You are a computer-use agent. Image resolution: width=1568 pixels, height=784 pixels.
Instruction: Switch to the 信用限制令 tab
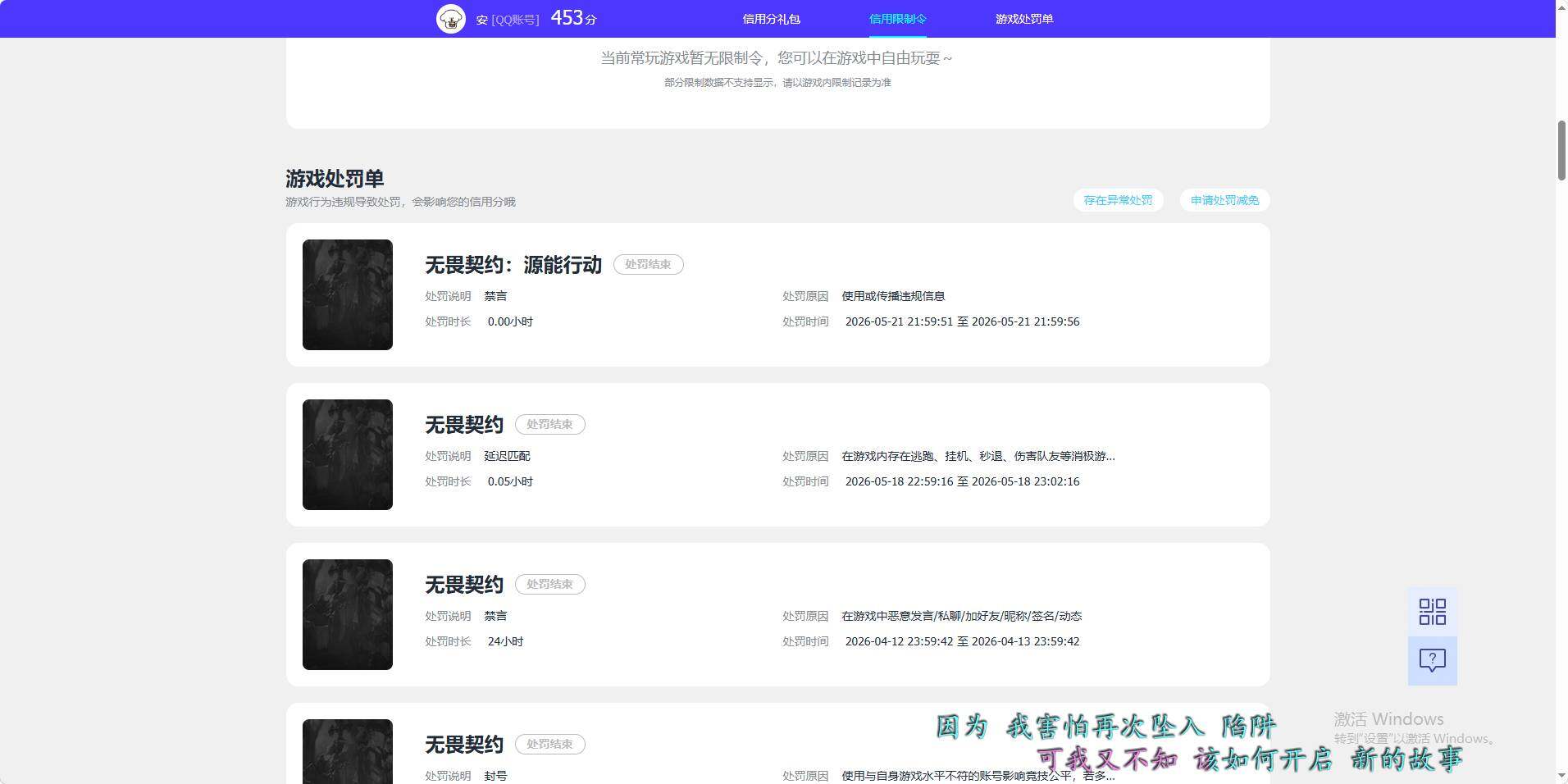(x=897, y=19)
